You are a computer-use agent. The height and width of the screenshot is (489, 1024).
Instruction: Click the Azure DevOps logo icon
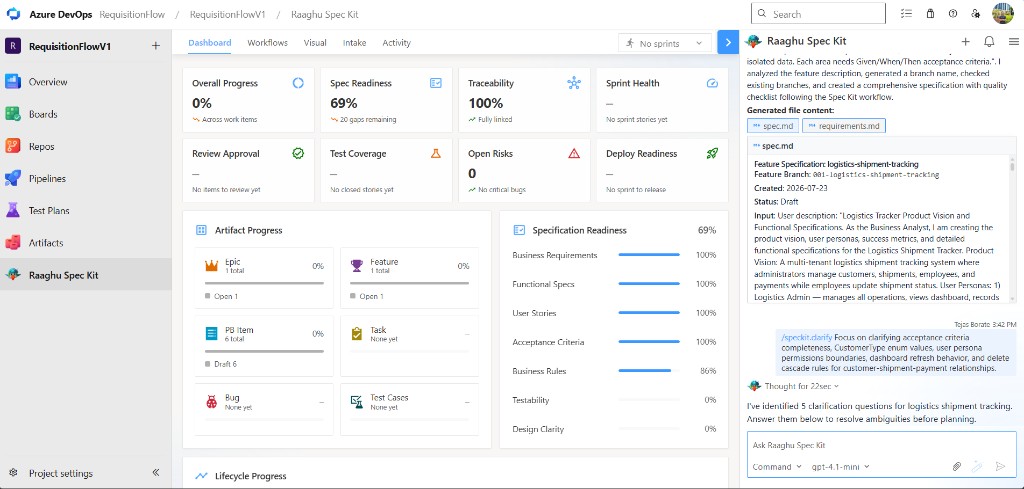13,14
